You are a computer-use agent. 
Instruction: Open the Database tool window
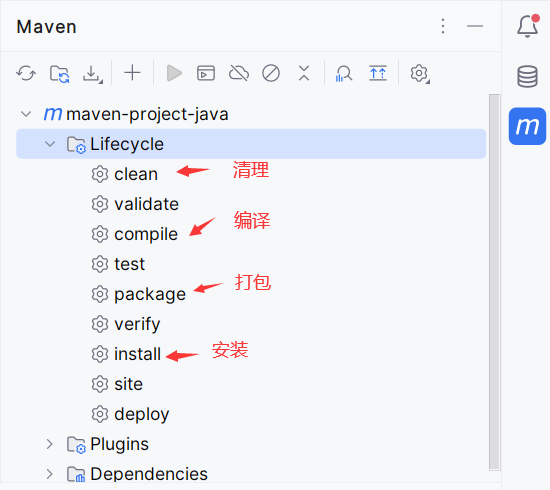pyautogui.click(x=527, y=76)
